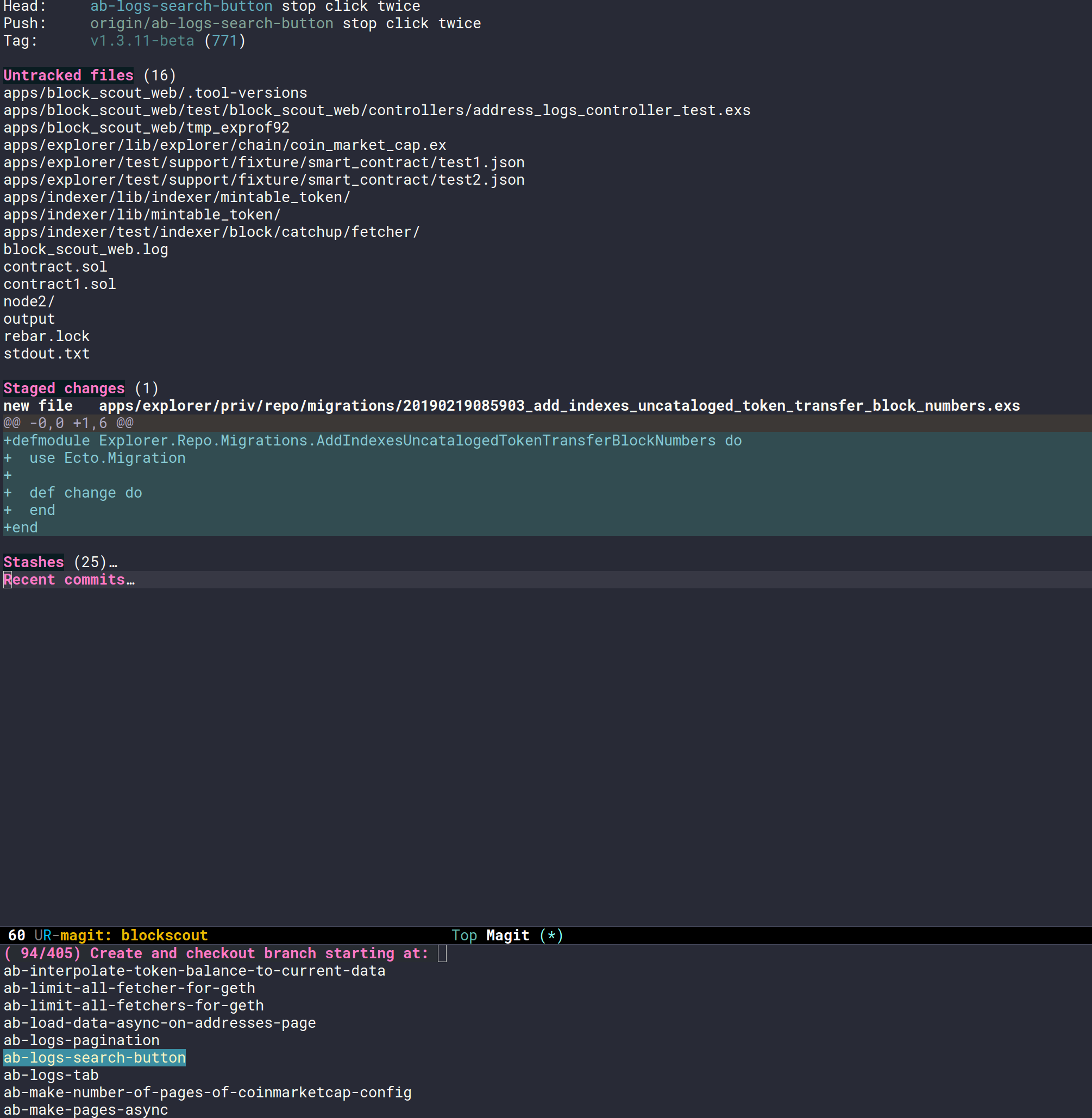Pick ab-limit-all-fetcher-for-geth branch
This screenshot has height=1118, width=1092.
pos(129,988)
